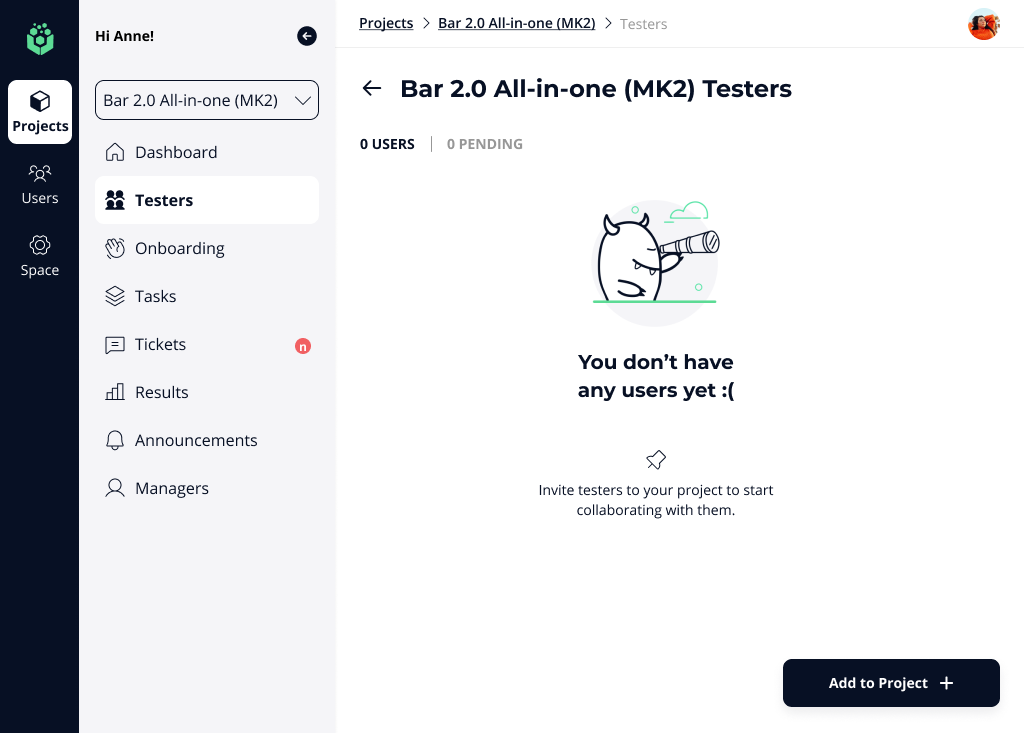Screen dimensions: 1024x733
Task: Select Testers in the sidebar menu
Action: point(164,200)
